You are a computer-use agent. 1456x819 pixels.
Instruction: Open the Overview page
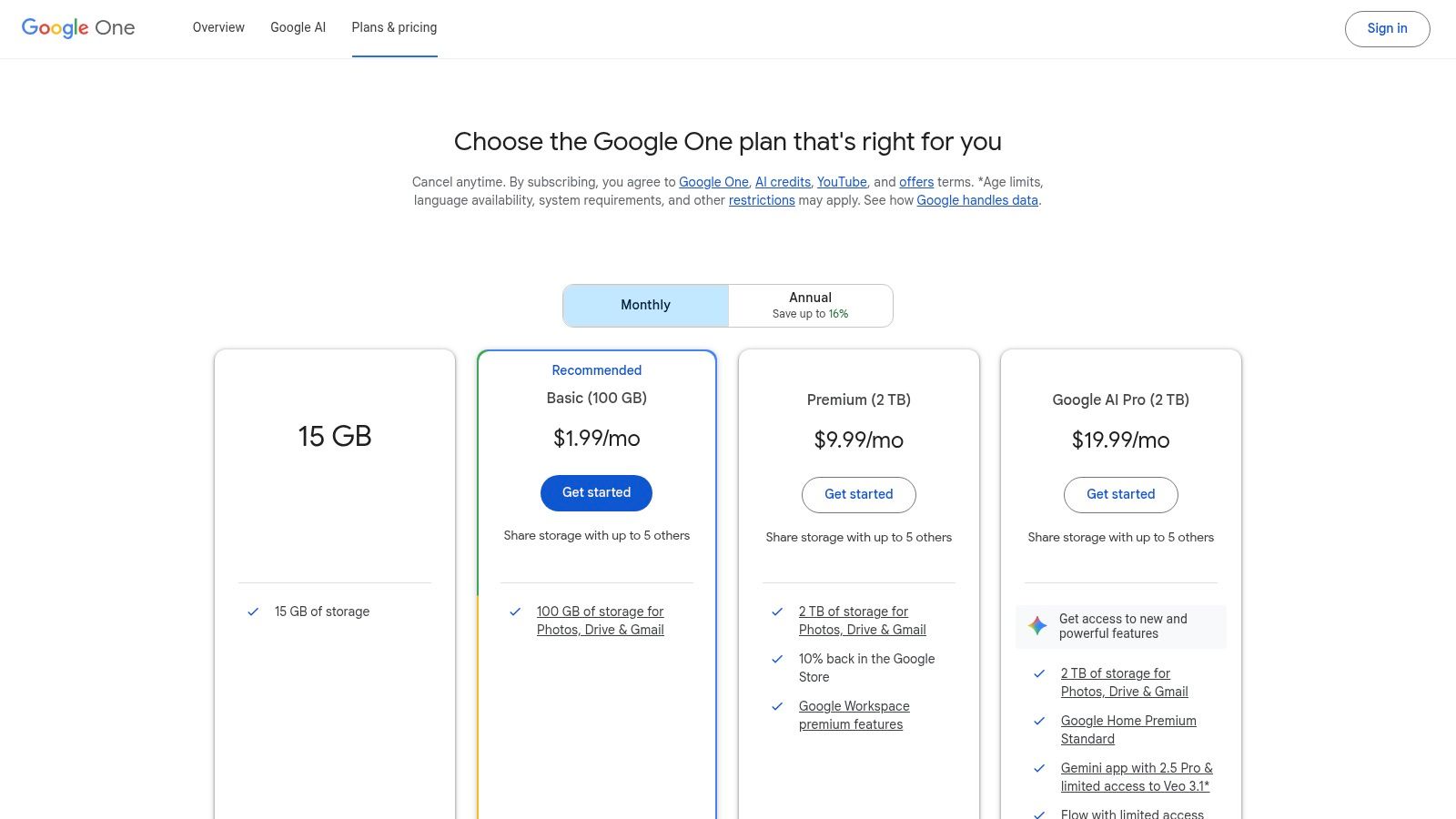[x=217, y=27]
